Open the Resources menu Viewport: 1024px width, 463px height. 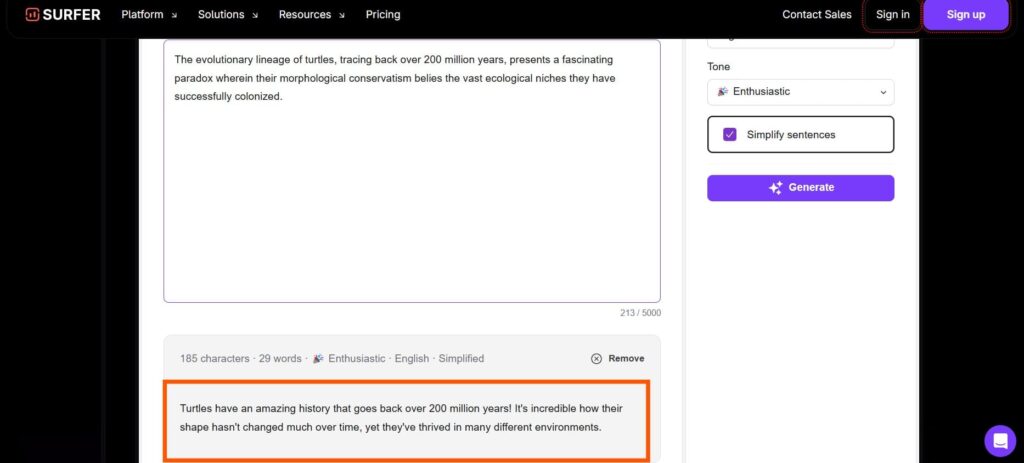click(312, 14)
